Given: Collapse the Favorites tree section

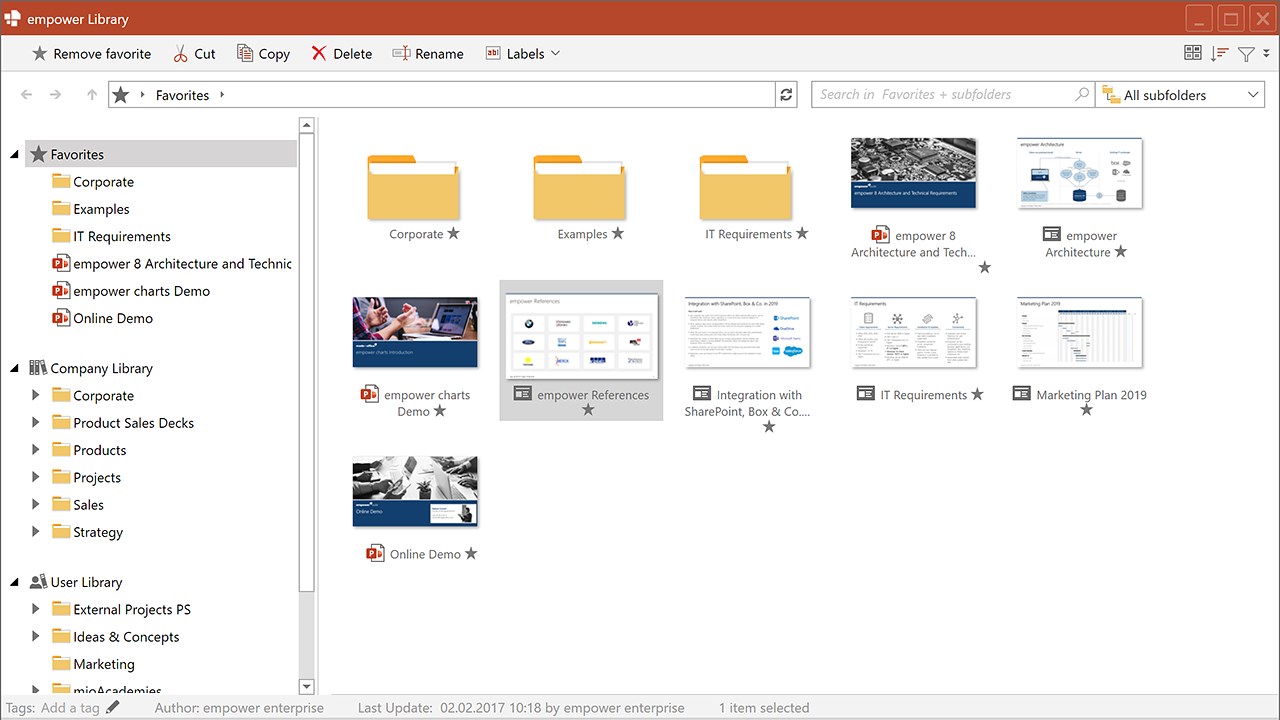Looking at the screenshot, I should pyautogui.click(x=15, y=154).
